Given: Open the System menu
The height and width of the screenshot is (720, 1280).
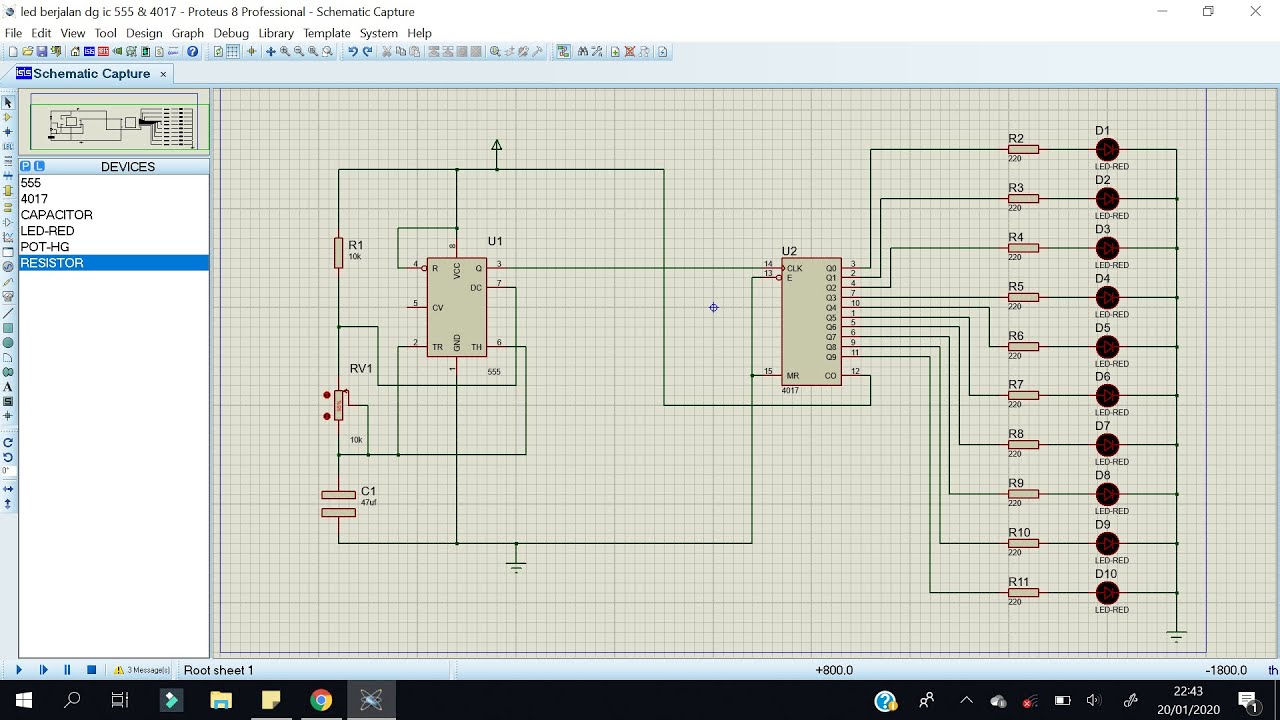Looking at the screenshot, I should (379, 33).
